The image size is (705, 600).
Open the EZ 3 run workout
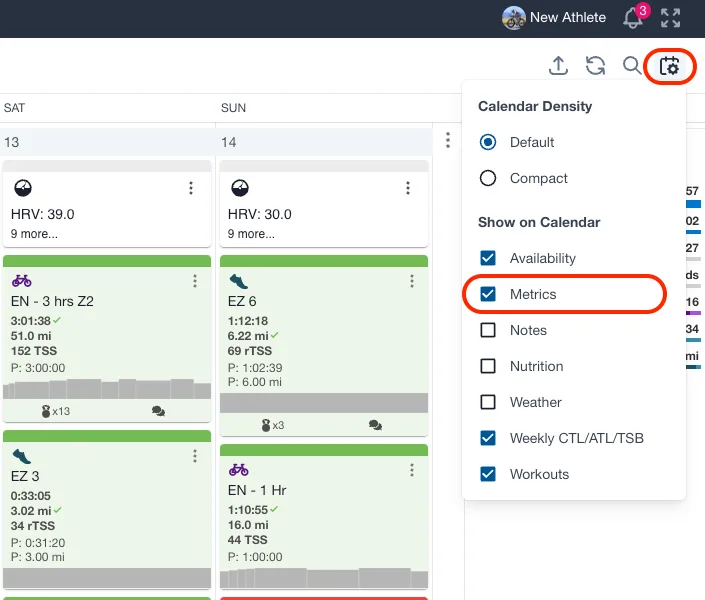pyautogui.click(x=60, y=477)
